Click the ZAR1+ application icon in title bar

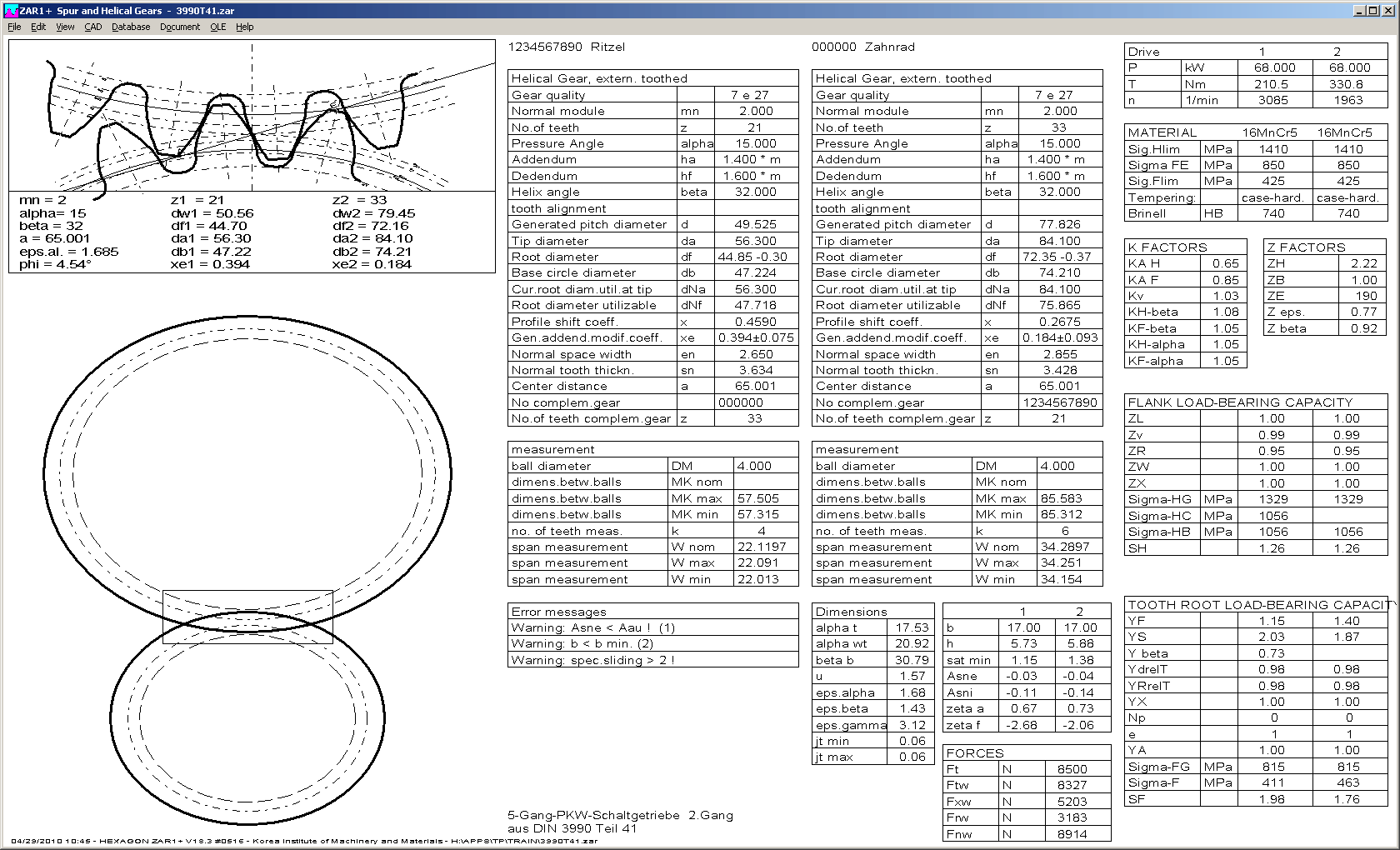10,11
